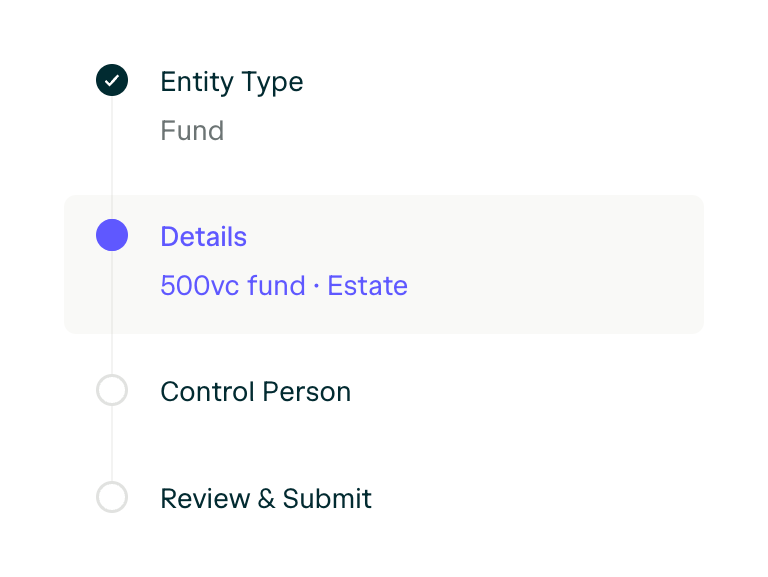Image resolution: width=768 pixels, height=577 pixels.
Task: Open the Entity Type step title
Action: click(x=231, y=82)
